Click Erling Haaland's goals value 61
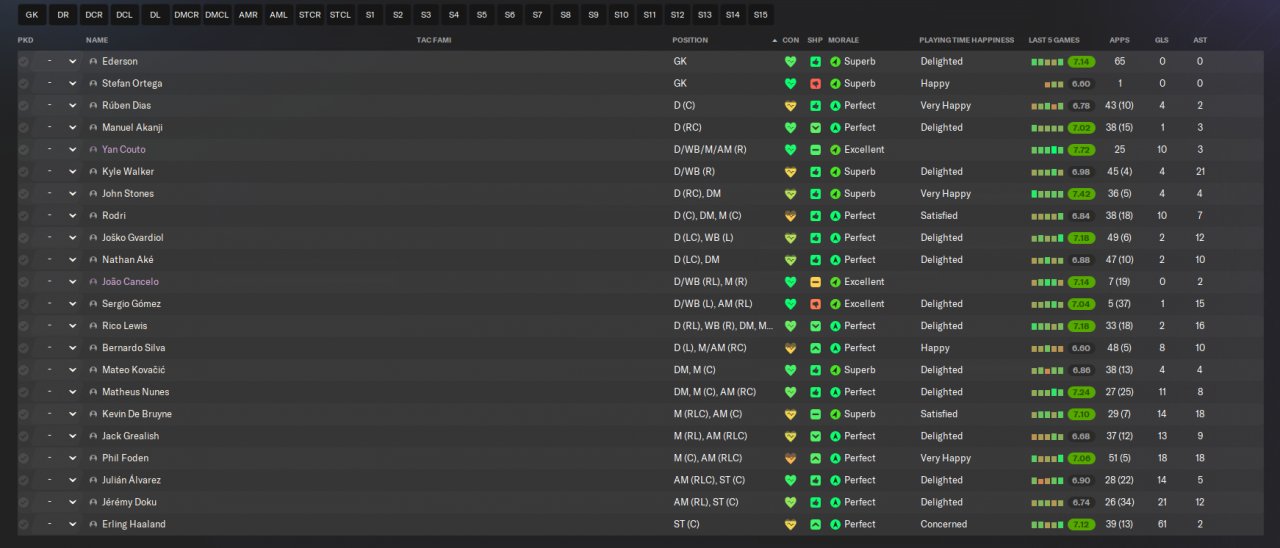 (1162, 523)
